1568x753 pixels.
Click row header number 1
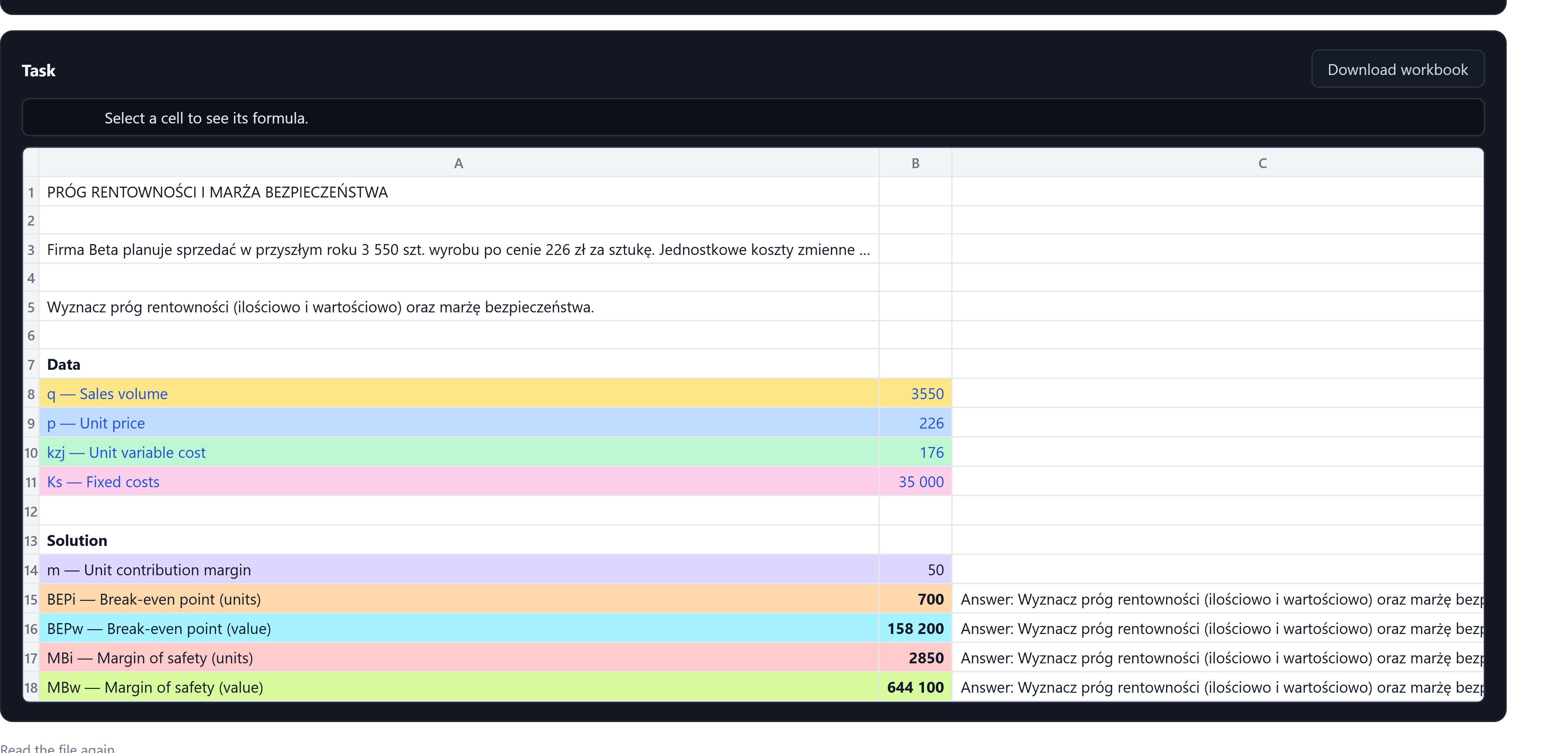31,192
